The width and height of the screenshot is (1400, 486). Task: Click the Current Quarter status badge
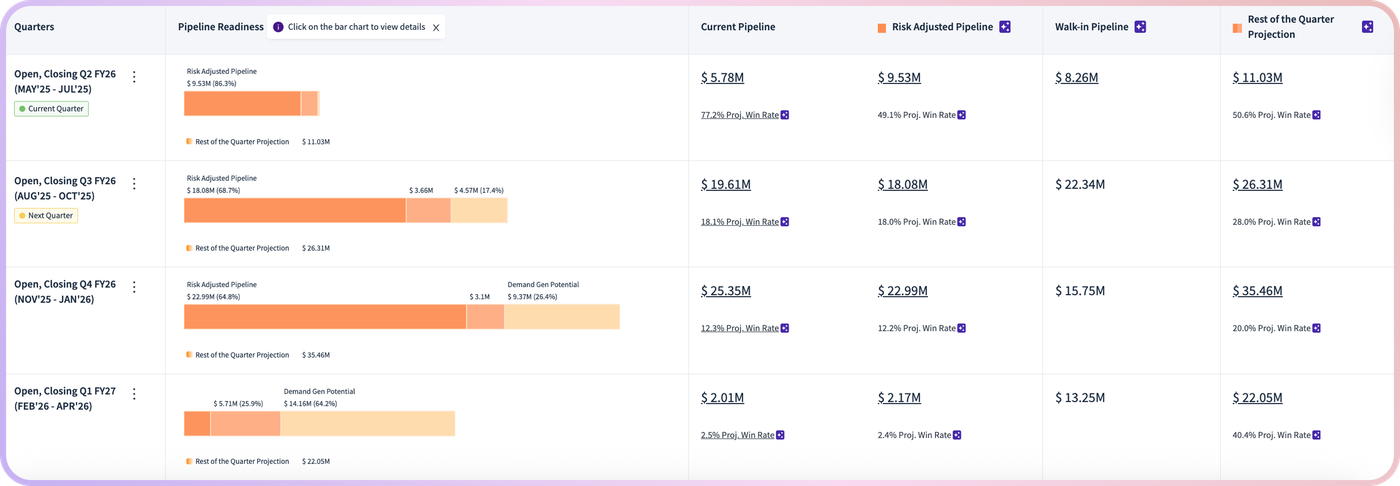pyautogui.click(x=51, y=108)
